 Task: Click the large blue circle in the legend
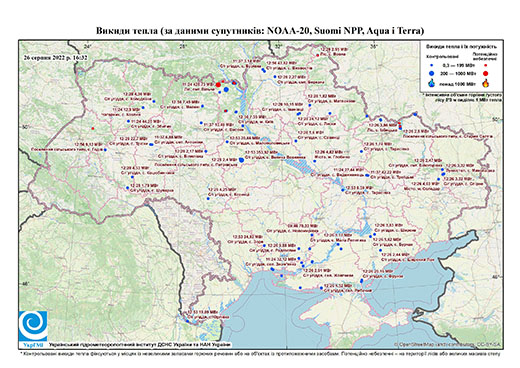click(432, 73)
